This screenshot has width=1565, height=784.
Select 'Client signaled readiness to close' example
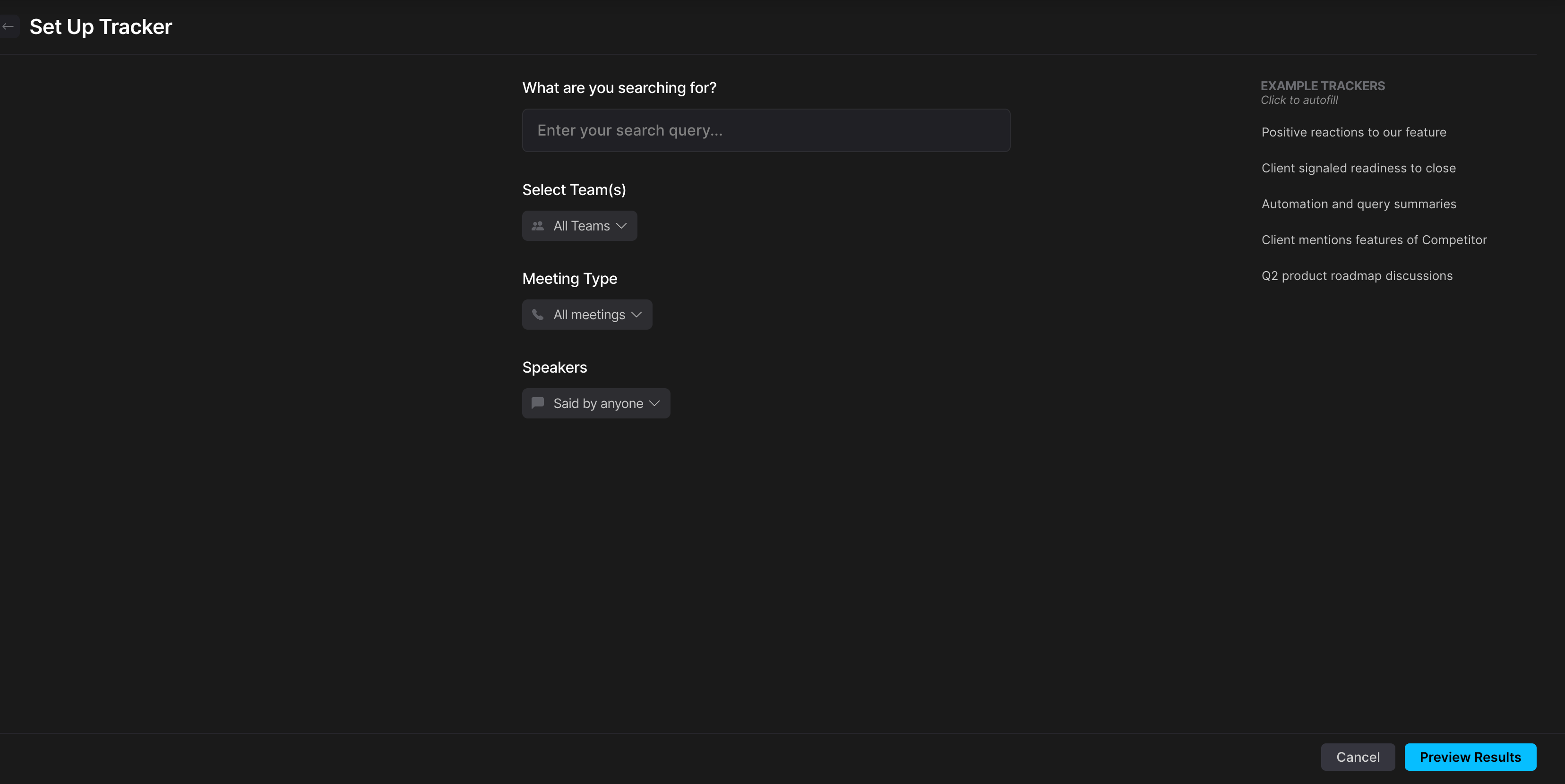[1359, 168]
